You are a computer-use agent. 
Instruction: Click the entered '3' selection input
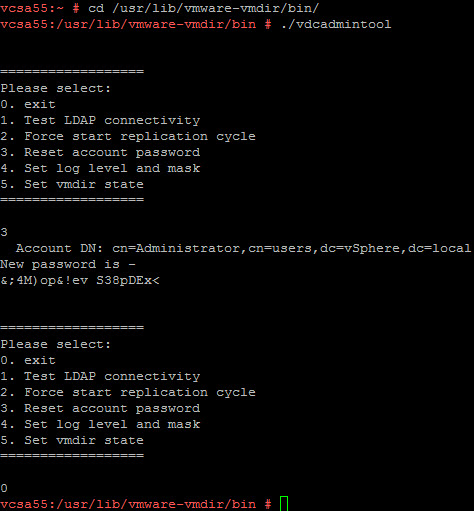point(4,232)
